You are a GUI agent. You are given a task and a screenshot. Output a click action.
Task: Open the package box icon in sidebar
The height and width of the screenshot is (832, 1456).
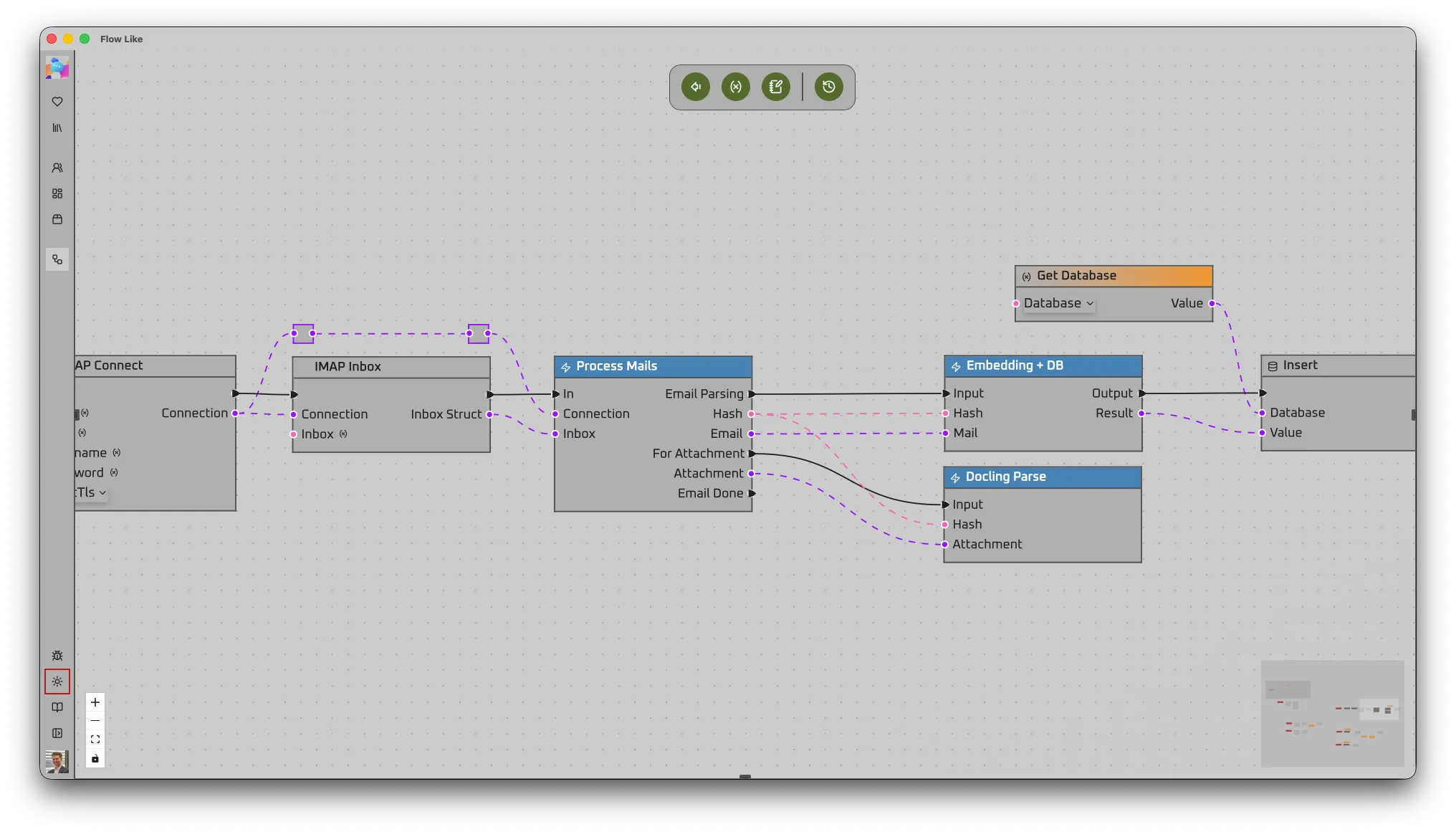[57, 219]
